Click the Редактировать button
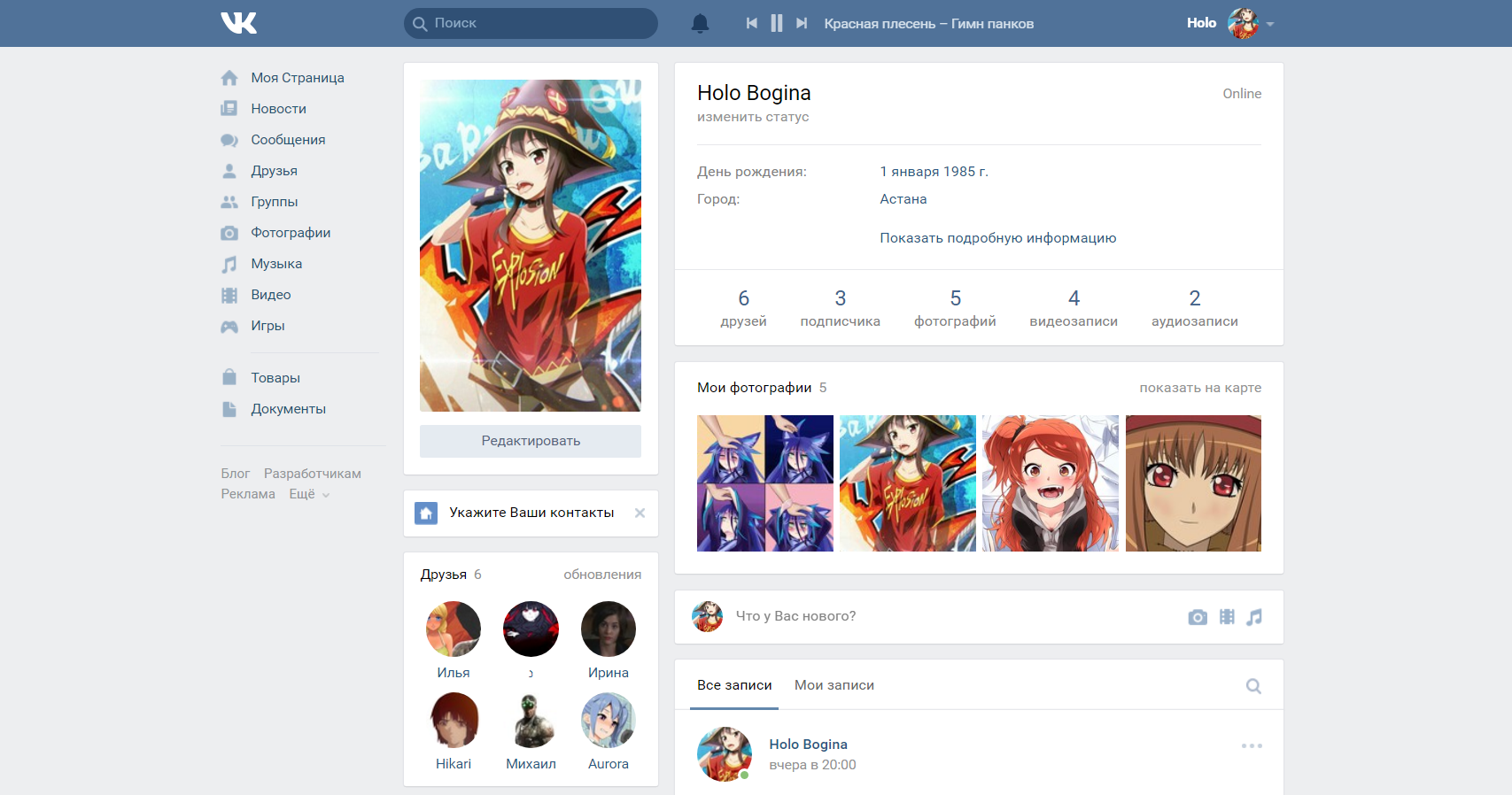1512x795 pixels. 531,441
